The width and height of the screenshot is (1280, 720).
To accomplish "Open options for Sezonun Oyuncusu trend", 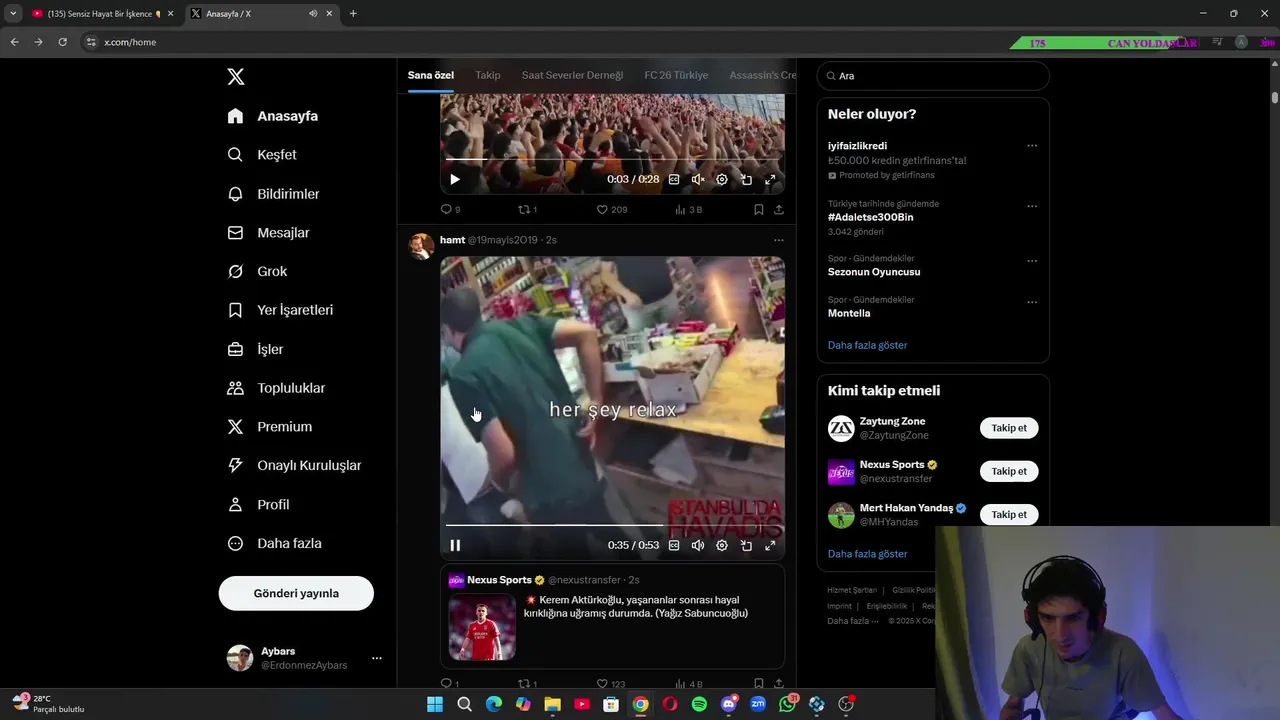I will (1032, 261).
